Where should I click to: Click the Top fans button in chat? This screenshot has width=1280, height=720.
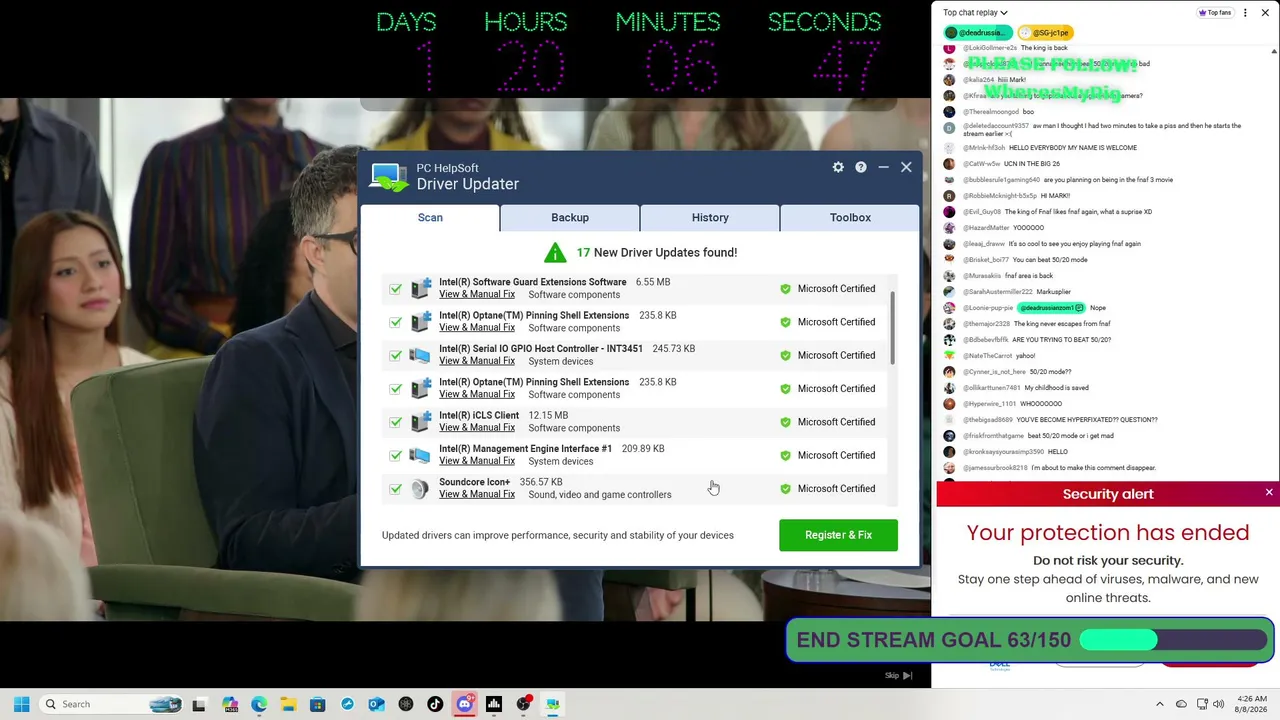1215,13
